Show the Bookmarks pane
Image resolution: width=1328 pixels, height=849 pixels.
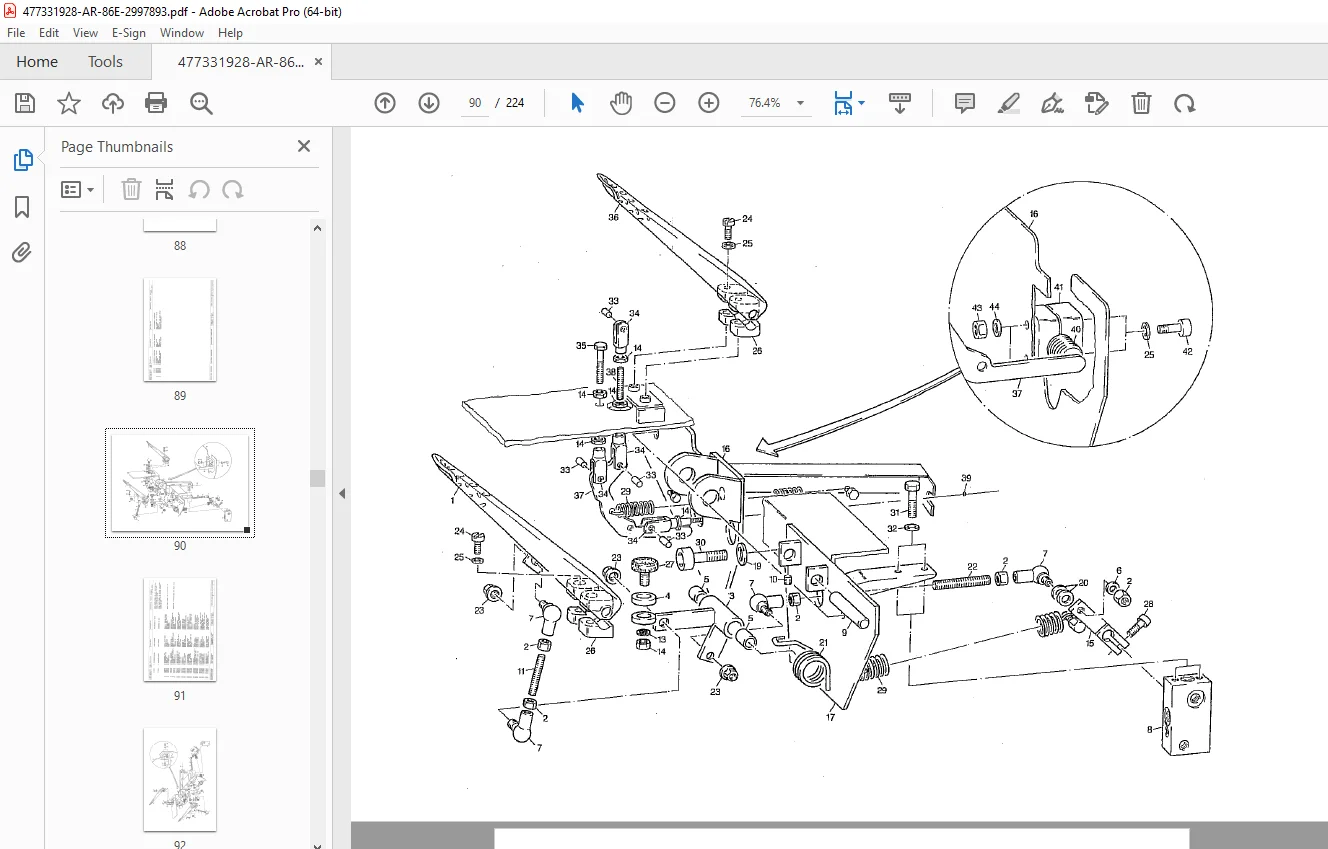22,207
